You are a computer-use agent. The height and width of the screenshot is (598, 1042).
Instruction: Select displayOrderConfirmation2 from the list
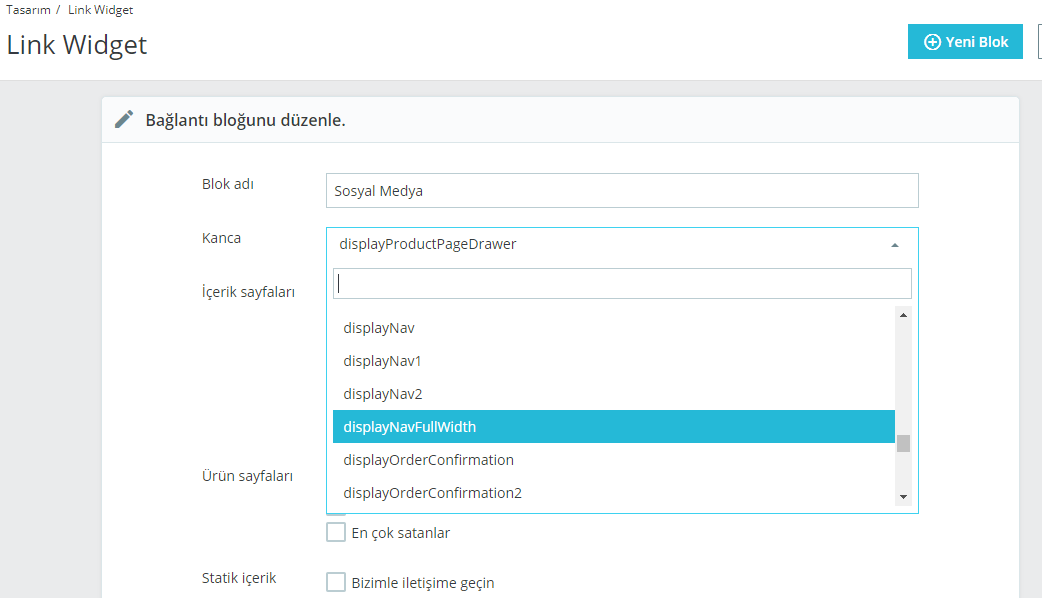(432, 493)
